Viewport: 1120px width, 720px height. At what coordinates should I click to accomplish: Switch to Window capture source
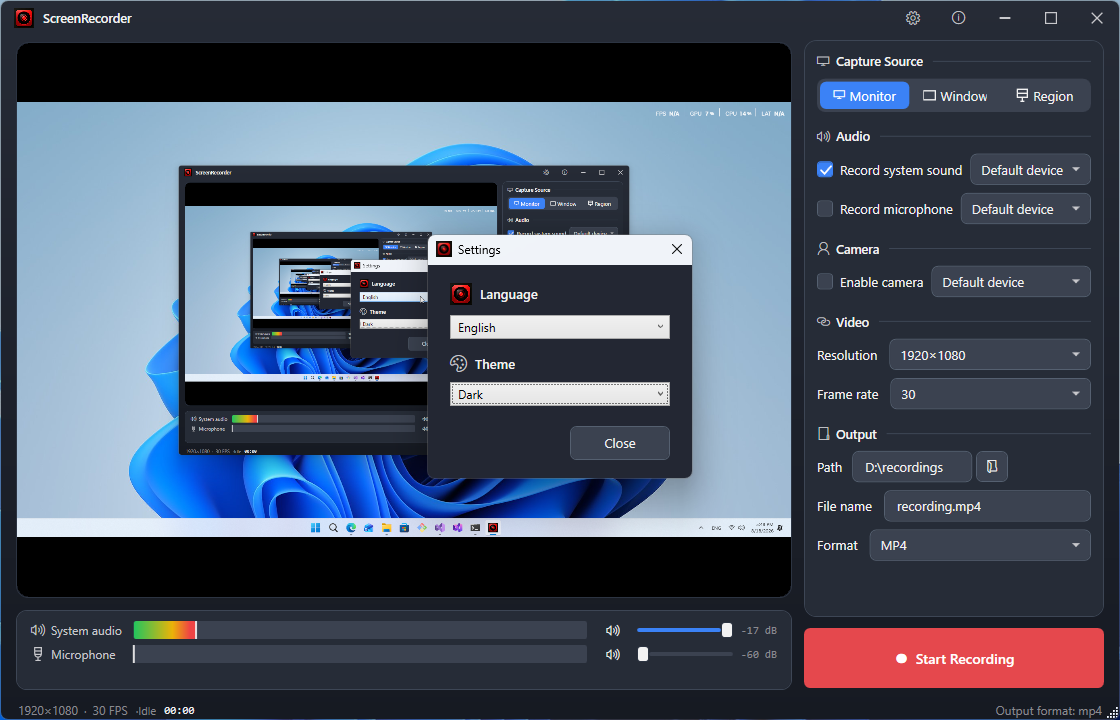pyautogui.click(x=955, y=96)
